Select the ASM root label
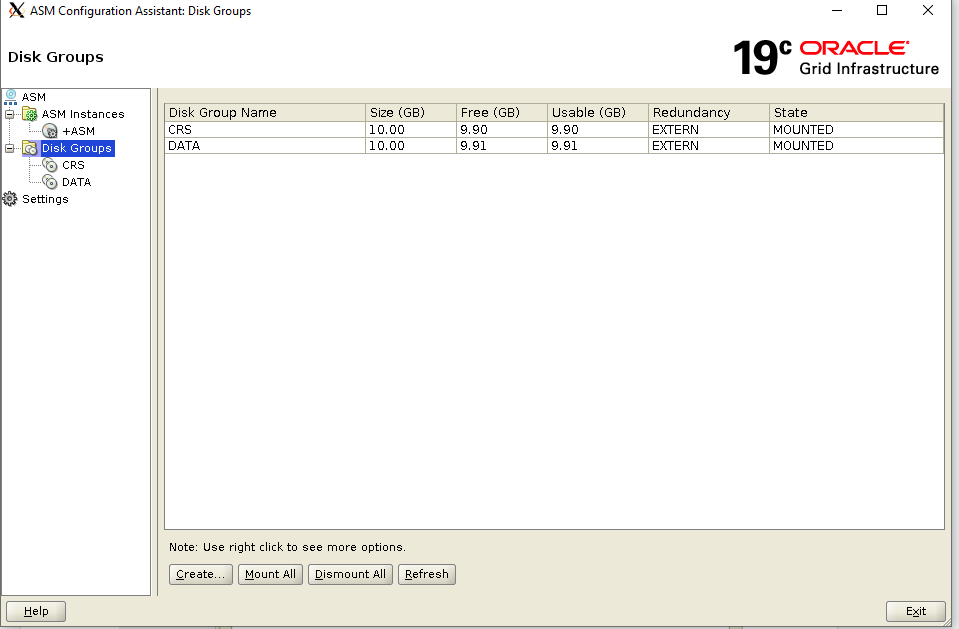The image size is (959, 629). 34,97
